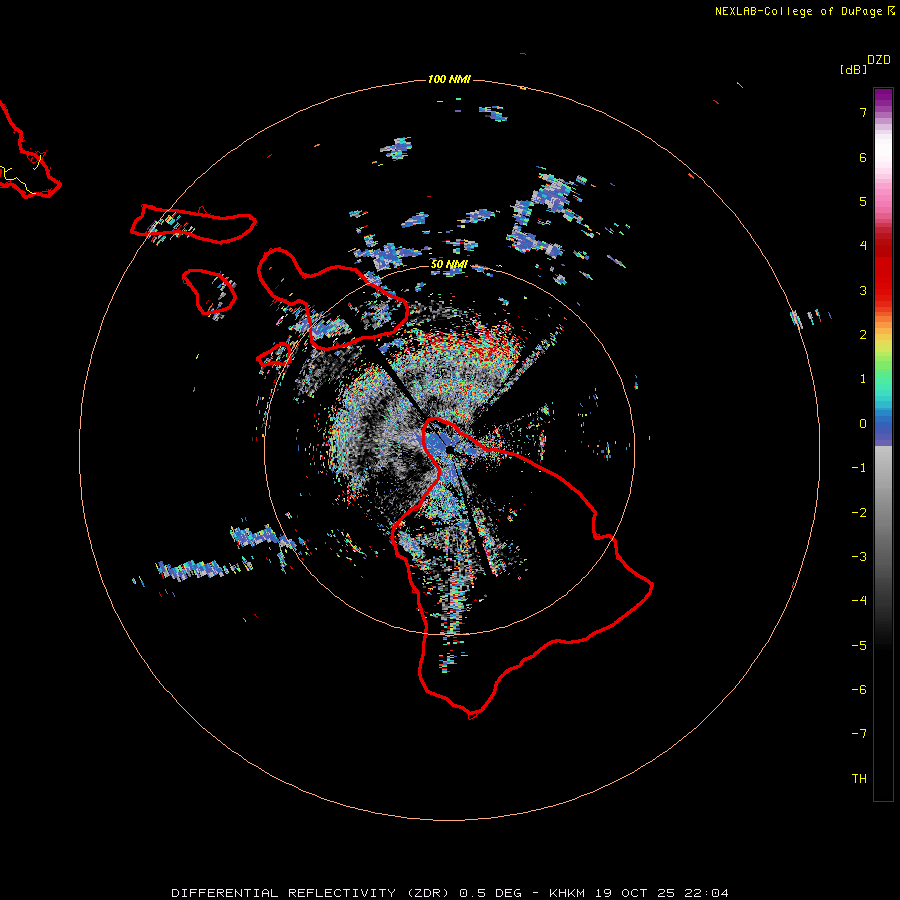
Task: Click the 2 dB scale label
Action: point(863,335)
